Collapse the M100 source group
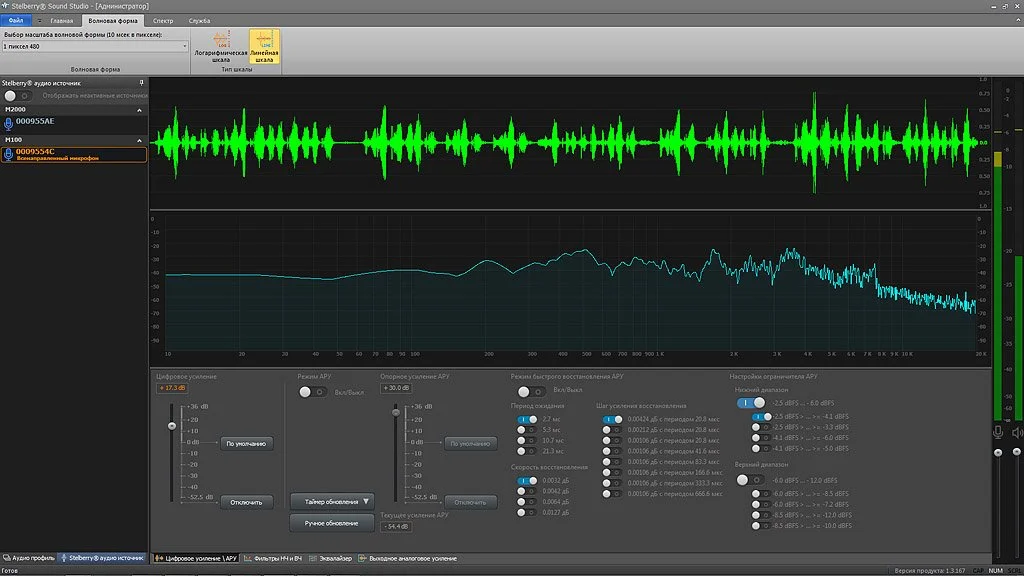The image size is (1024, 576). [x=139, y=140]
